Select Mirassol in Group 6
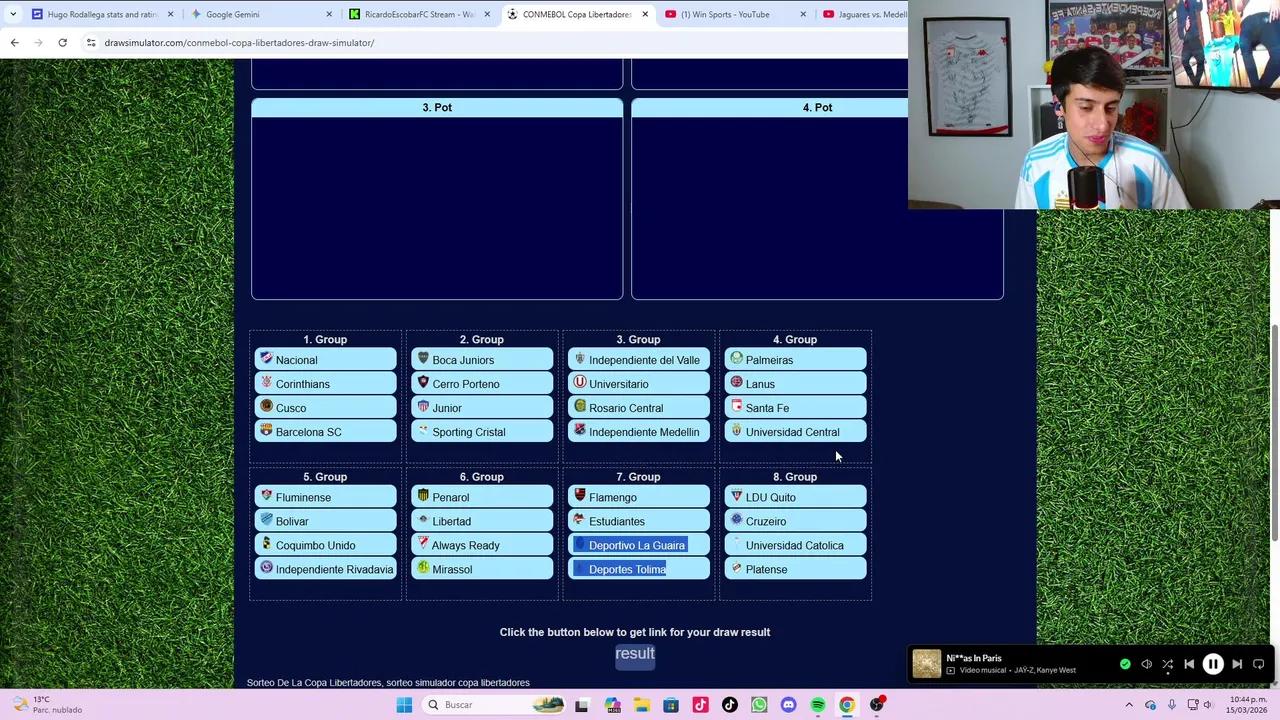The width and height of the screenshot is (1280, 720). (x=482, y=569)
